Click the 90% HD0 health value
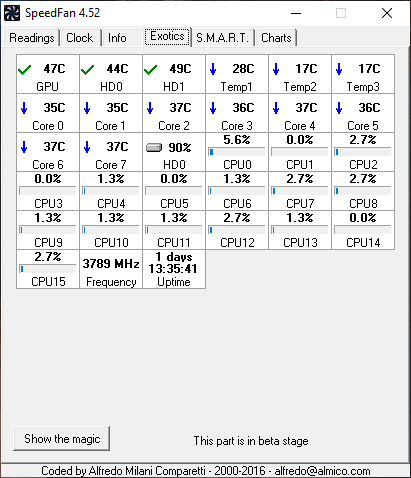The width and height of the screenshot is (411, 478). (x=180, y=147)
